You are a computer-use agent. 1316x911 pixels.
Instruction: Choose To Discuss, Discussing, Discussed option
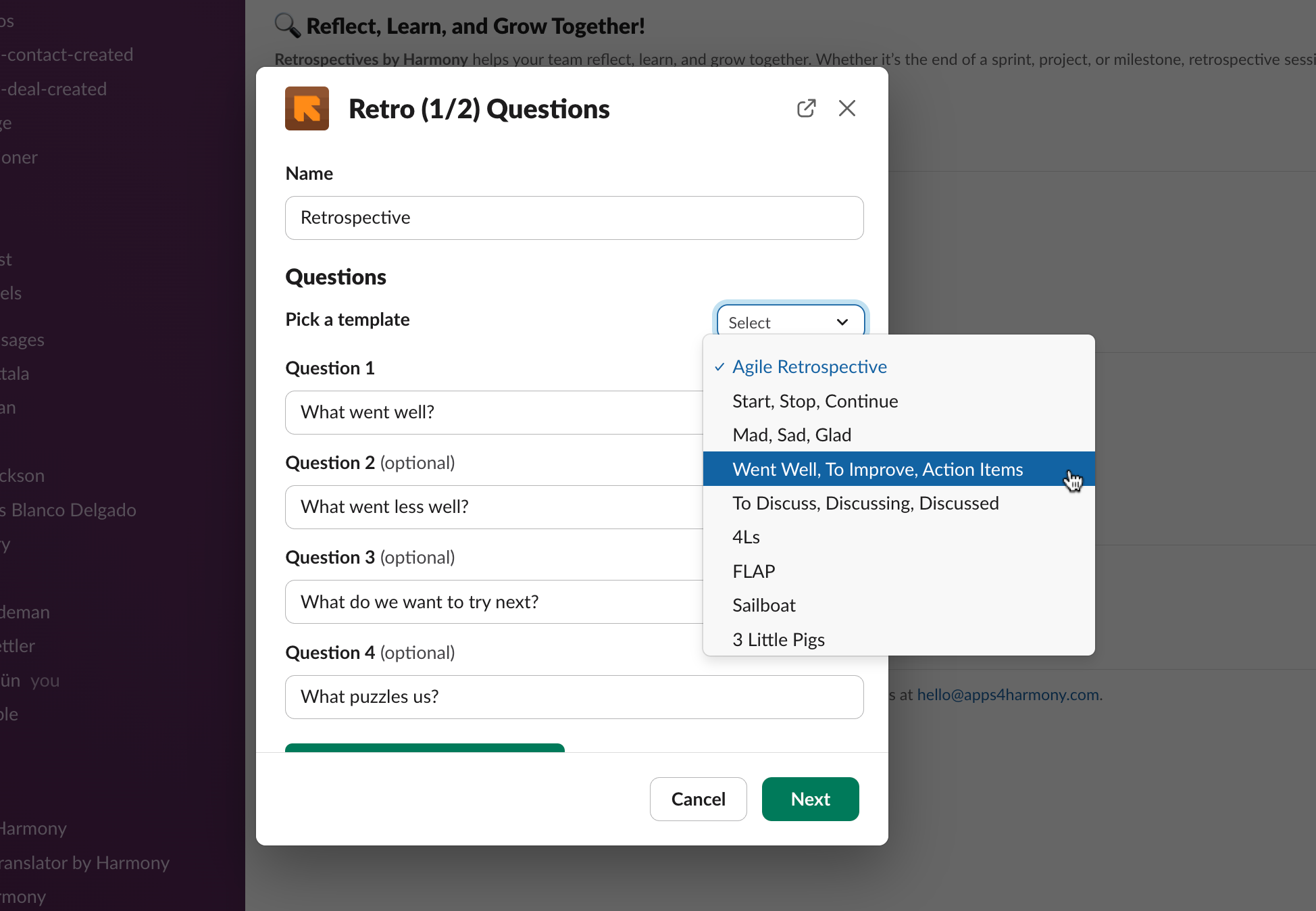click(x=865, y=503)
